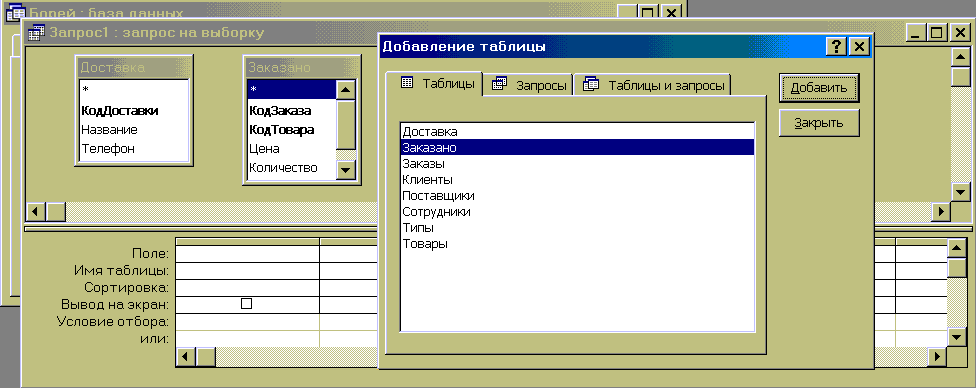Click down arrow of query grid vertical scrollbar
This screenshot has height=388, width=976.
pyautogui.click(x=957, y=337)
